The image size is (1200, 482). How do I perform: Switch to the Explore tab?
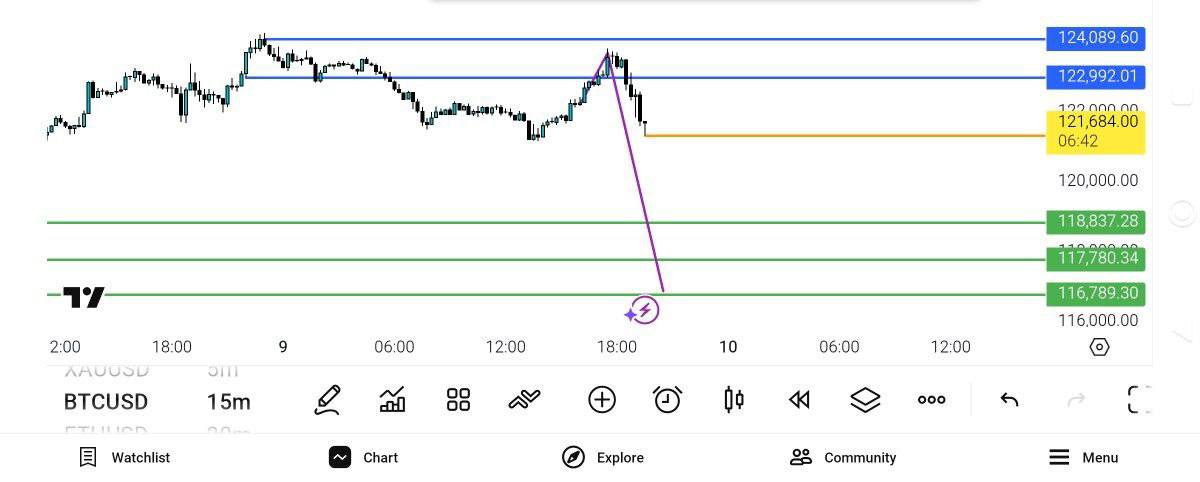point(603,457)
